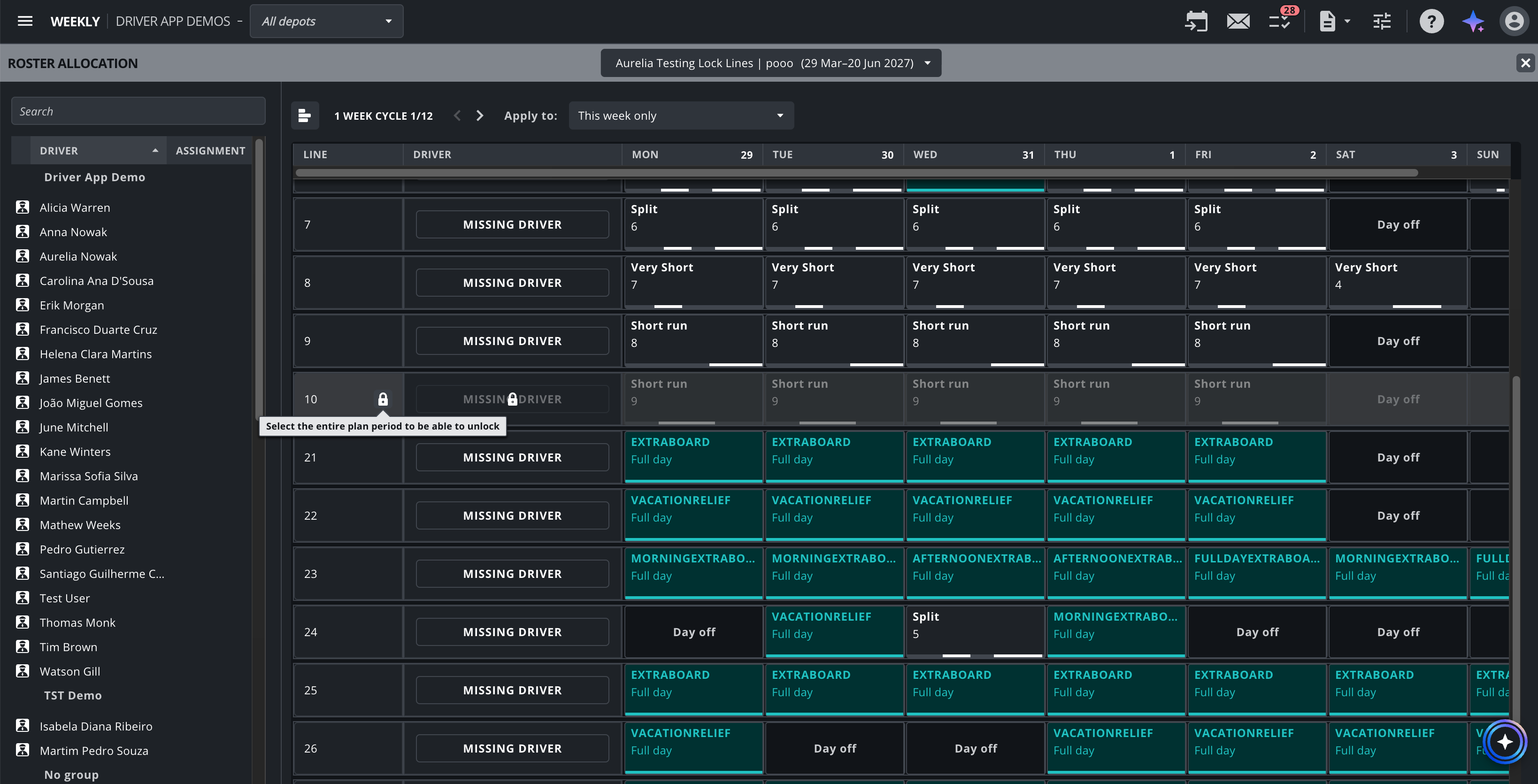
Task: Open the All depots dropdown
Action: 327,22
